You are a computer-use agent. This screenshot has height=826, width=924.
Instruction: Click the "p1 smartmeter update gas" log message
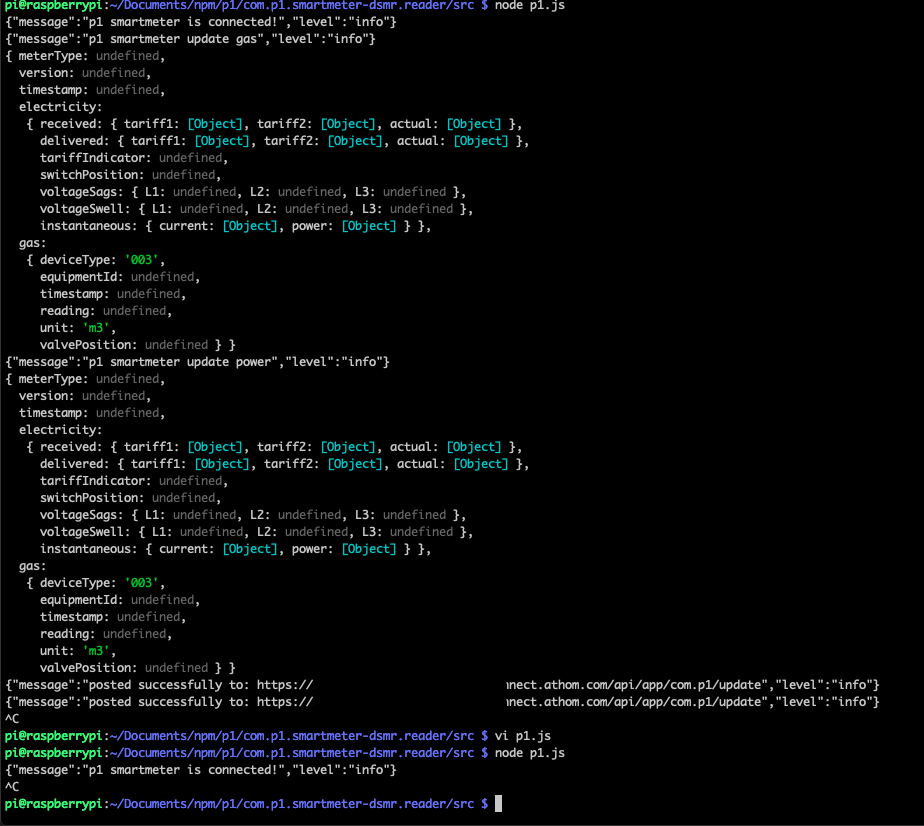(190, 39)
